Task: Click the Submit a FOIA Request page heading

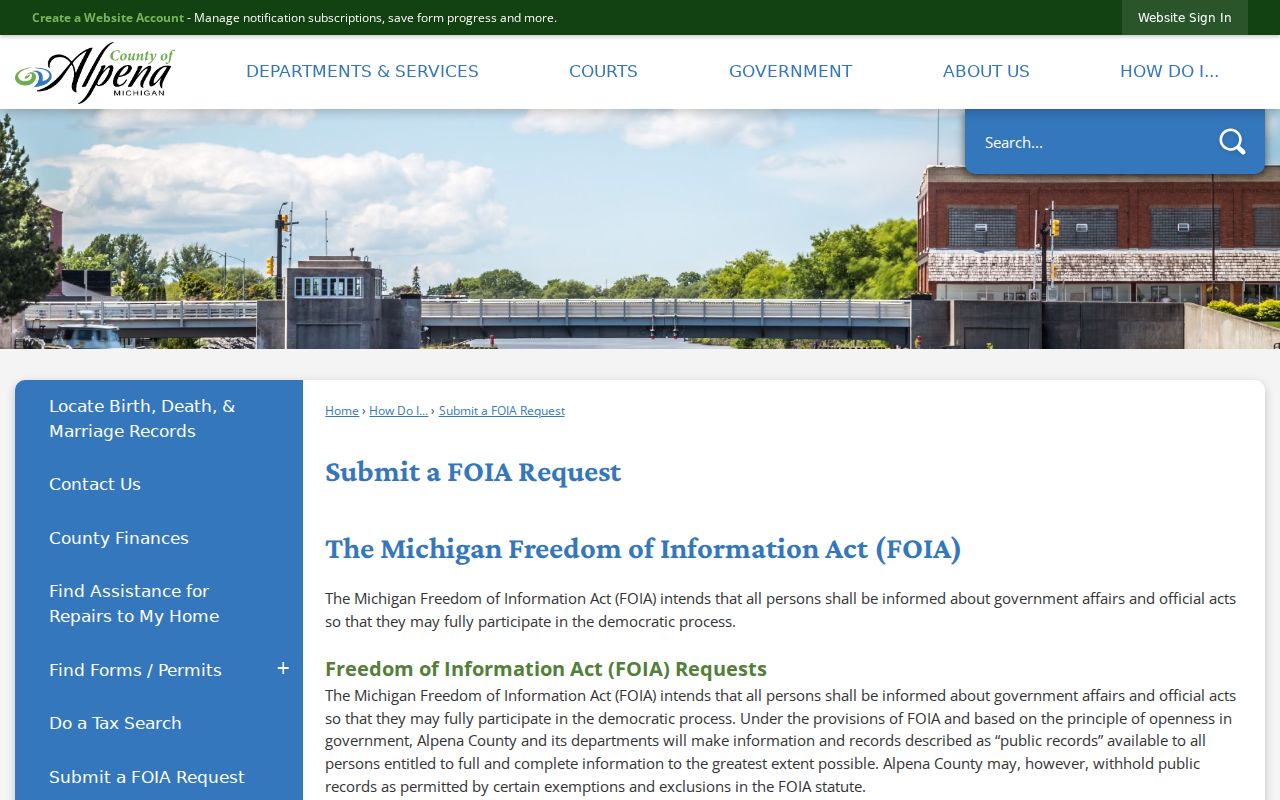Action: pos(473,472)
